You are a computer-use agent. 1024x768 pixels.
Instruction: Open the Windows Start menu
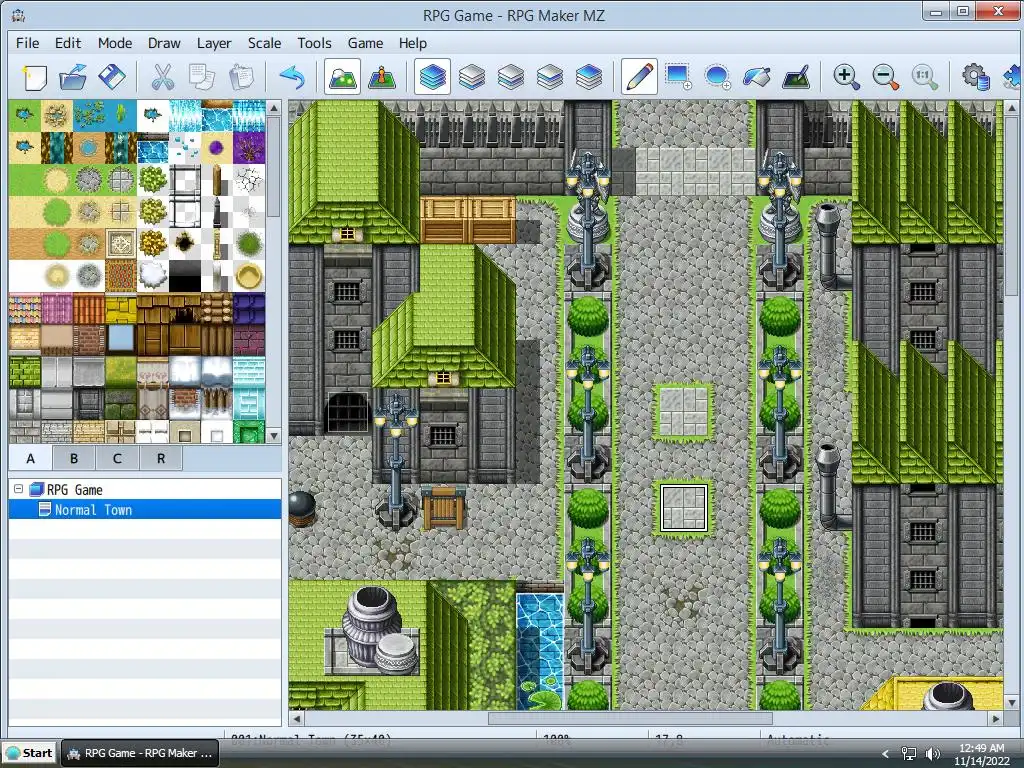click(x=29, y=752)
